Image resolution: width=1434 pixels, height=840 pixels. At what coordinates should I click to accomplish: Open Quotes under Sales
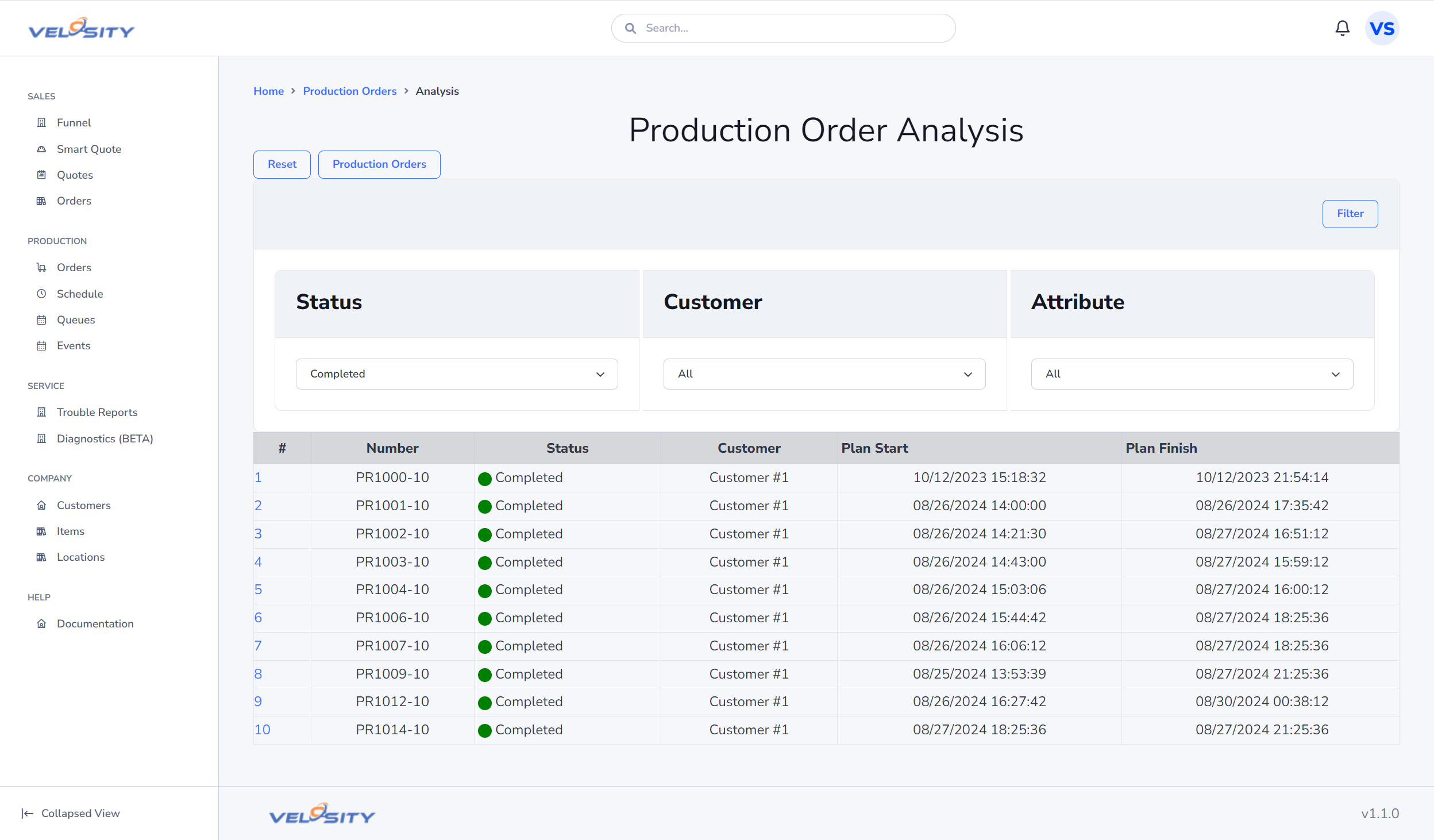75,175
